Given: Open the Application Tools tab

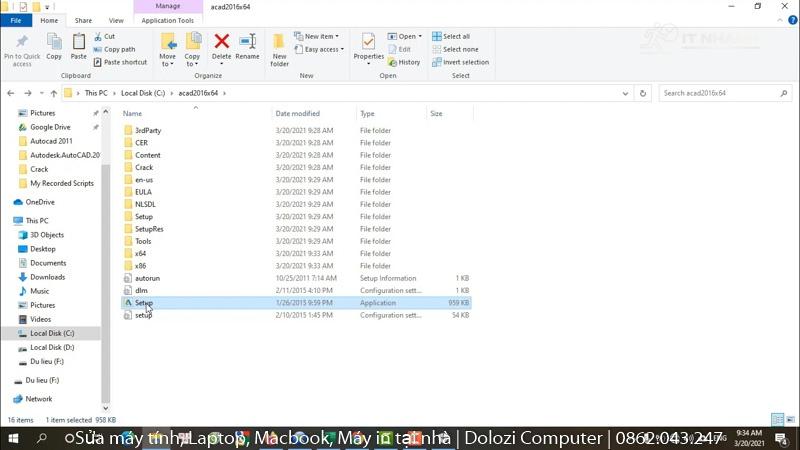Looking at the screenshot, I should point(167,20).
